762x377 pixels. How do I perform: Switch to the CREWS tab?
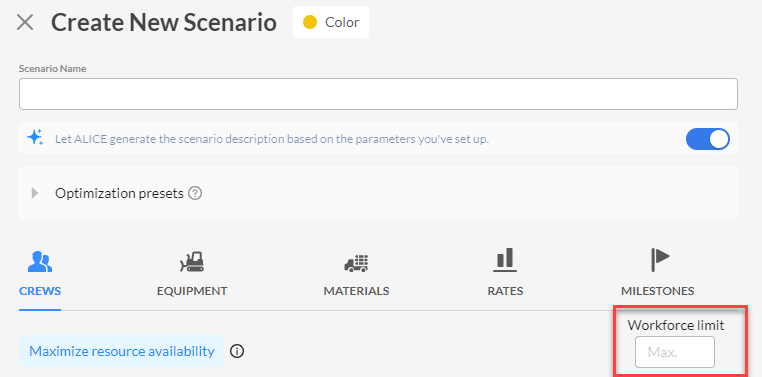click(x=40, y=291)
